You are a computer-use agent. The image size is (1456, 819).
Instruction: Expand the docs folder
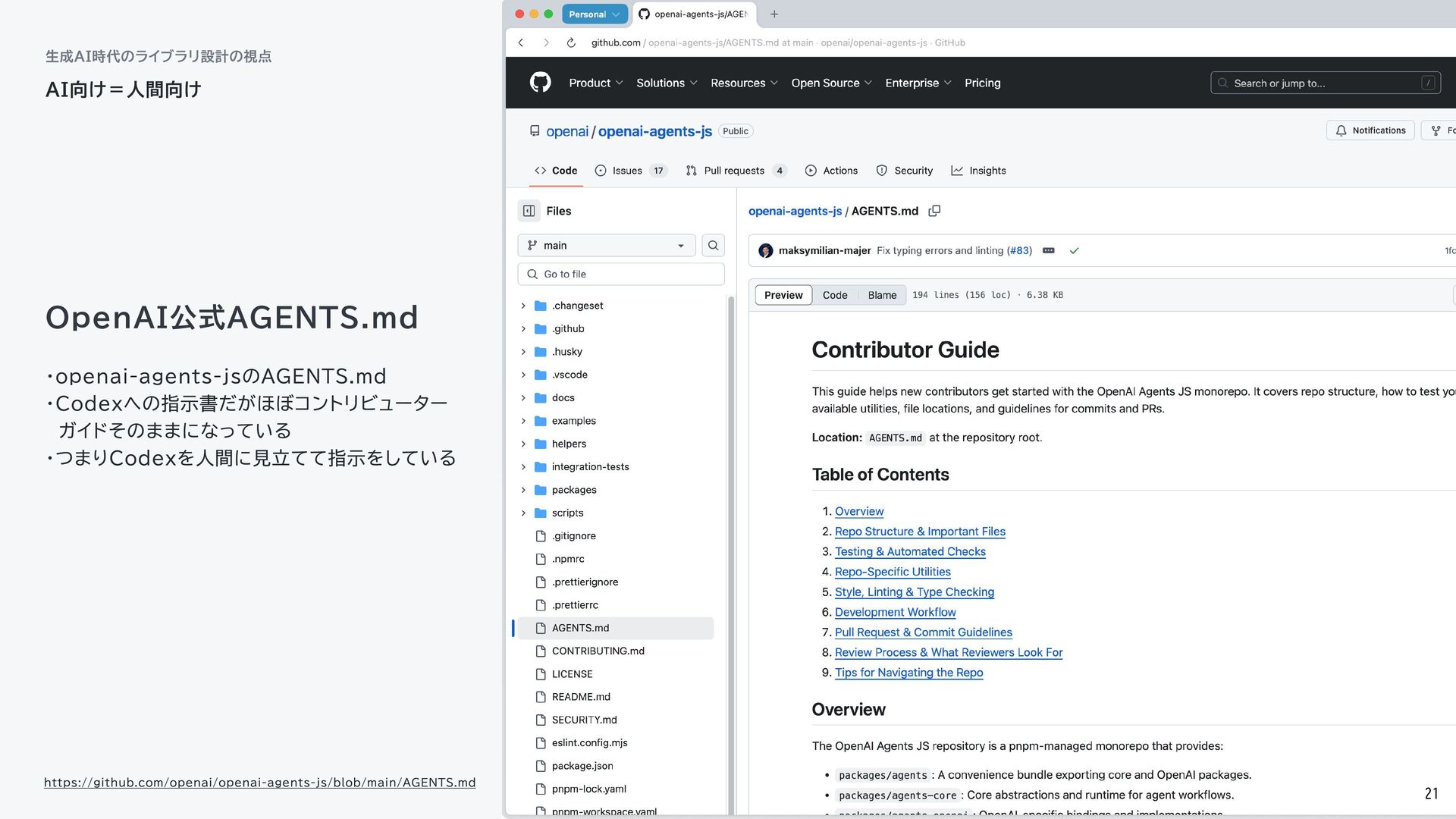[x=523, y=397]
